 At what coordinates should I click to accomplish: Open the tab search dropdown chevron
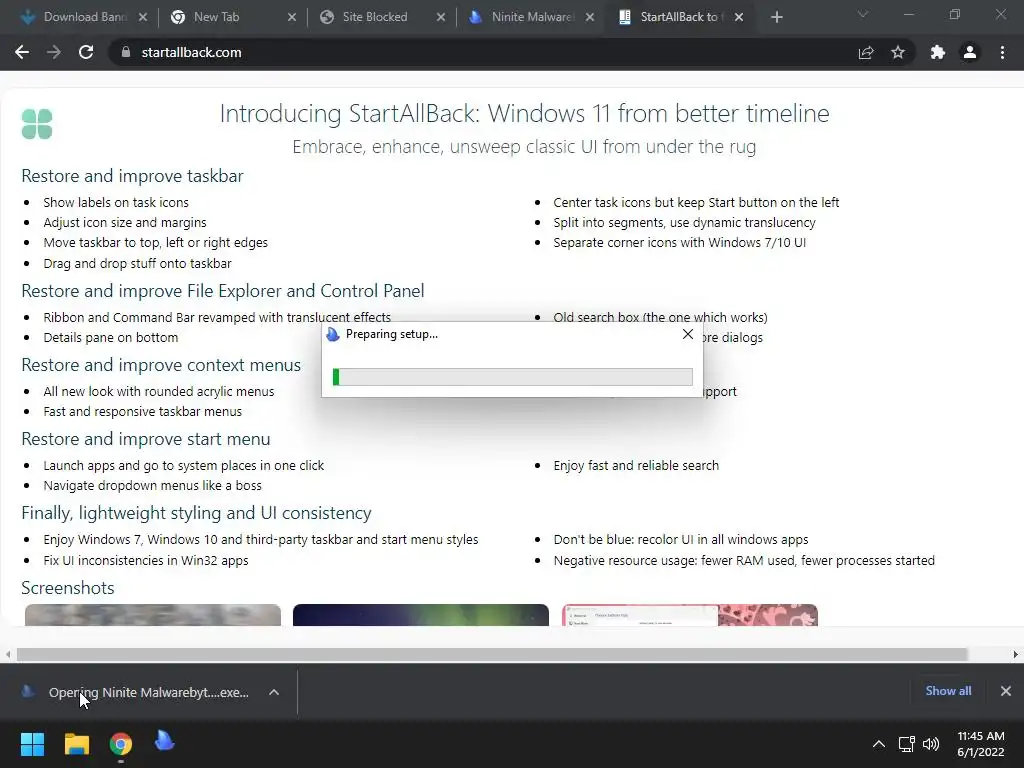coord(863,14)
